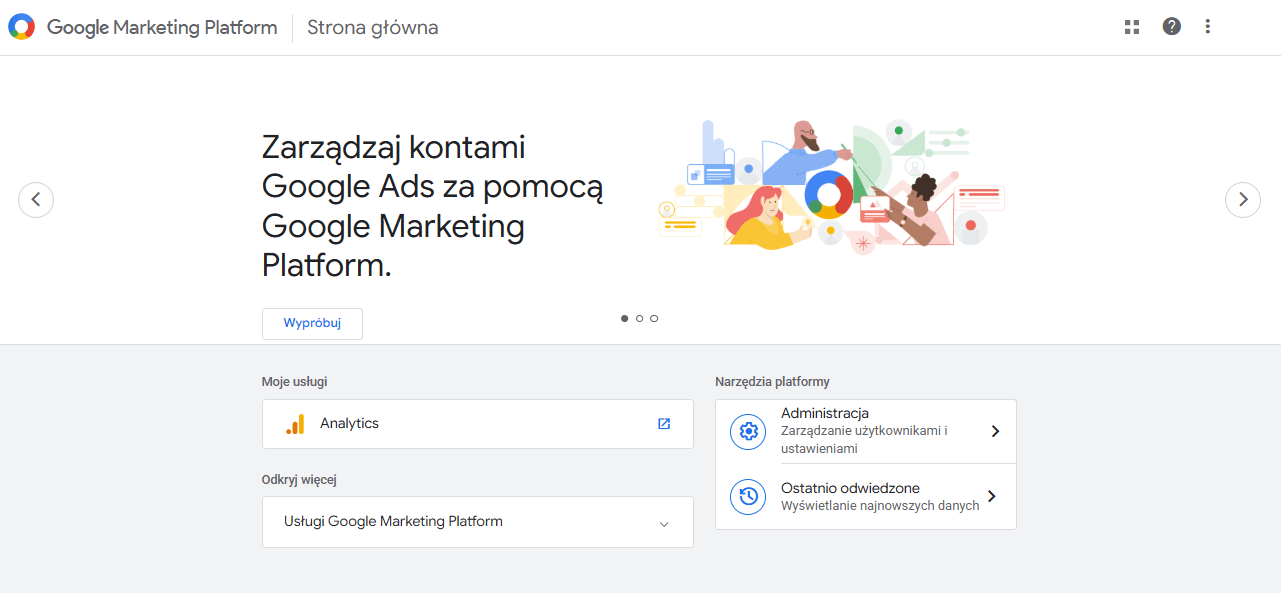Open the Google apps grid icon
The image size is (1281, 593).
1131,27
